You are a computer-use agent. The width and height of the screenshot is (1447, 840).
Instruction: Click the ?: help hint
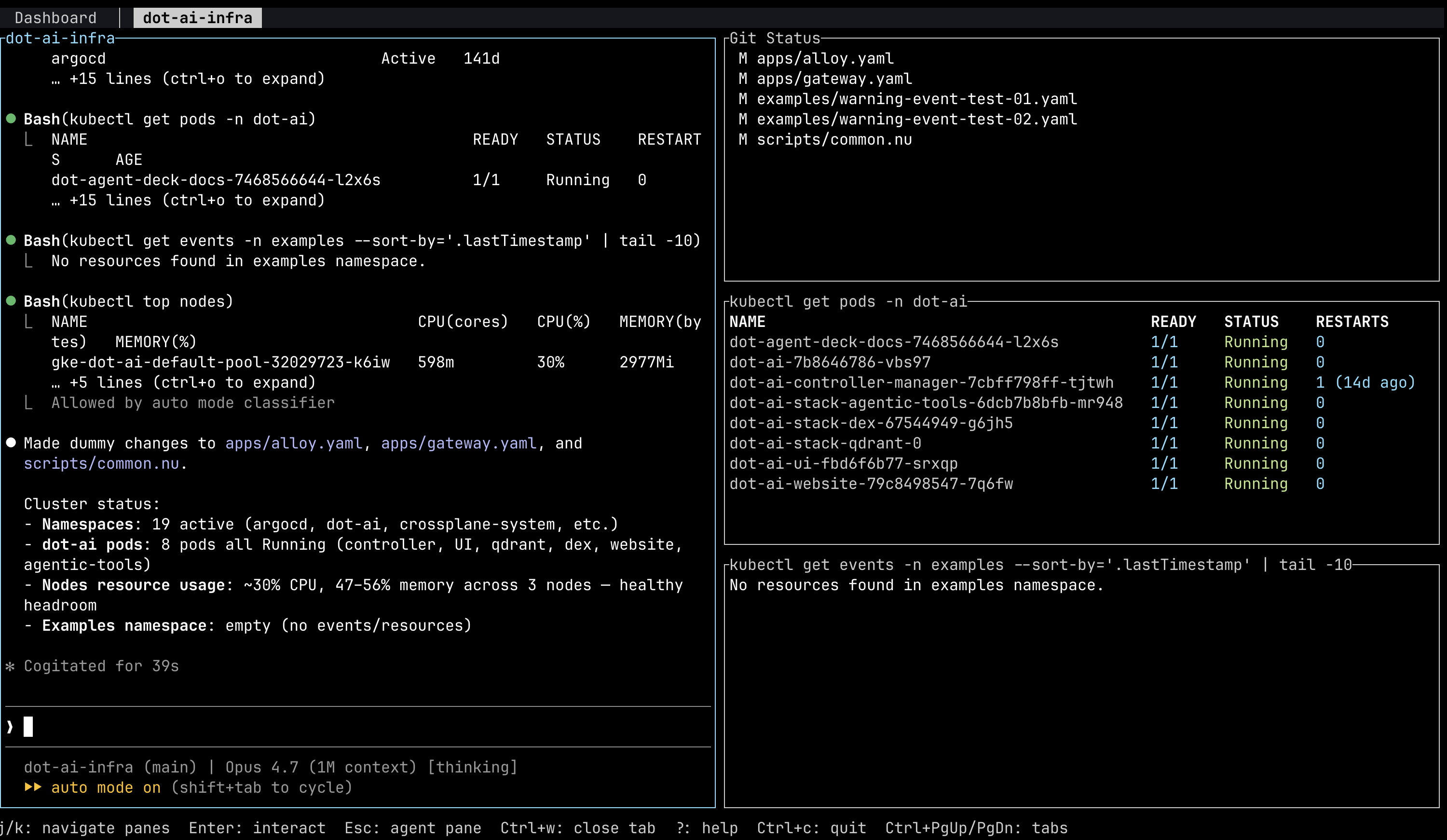[707, 828]
